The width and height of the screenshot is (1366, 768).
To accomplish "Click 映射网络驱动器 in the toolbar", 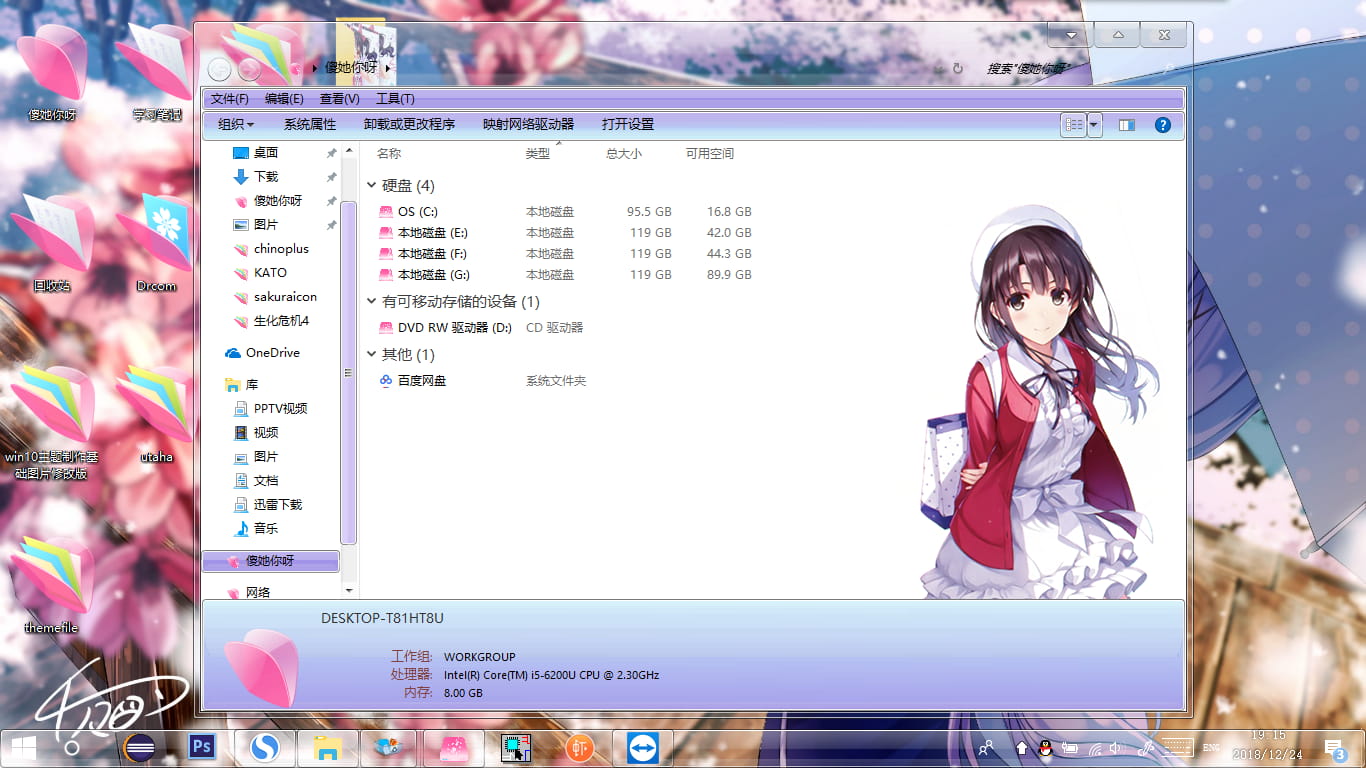I will tap(529, 124).
